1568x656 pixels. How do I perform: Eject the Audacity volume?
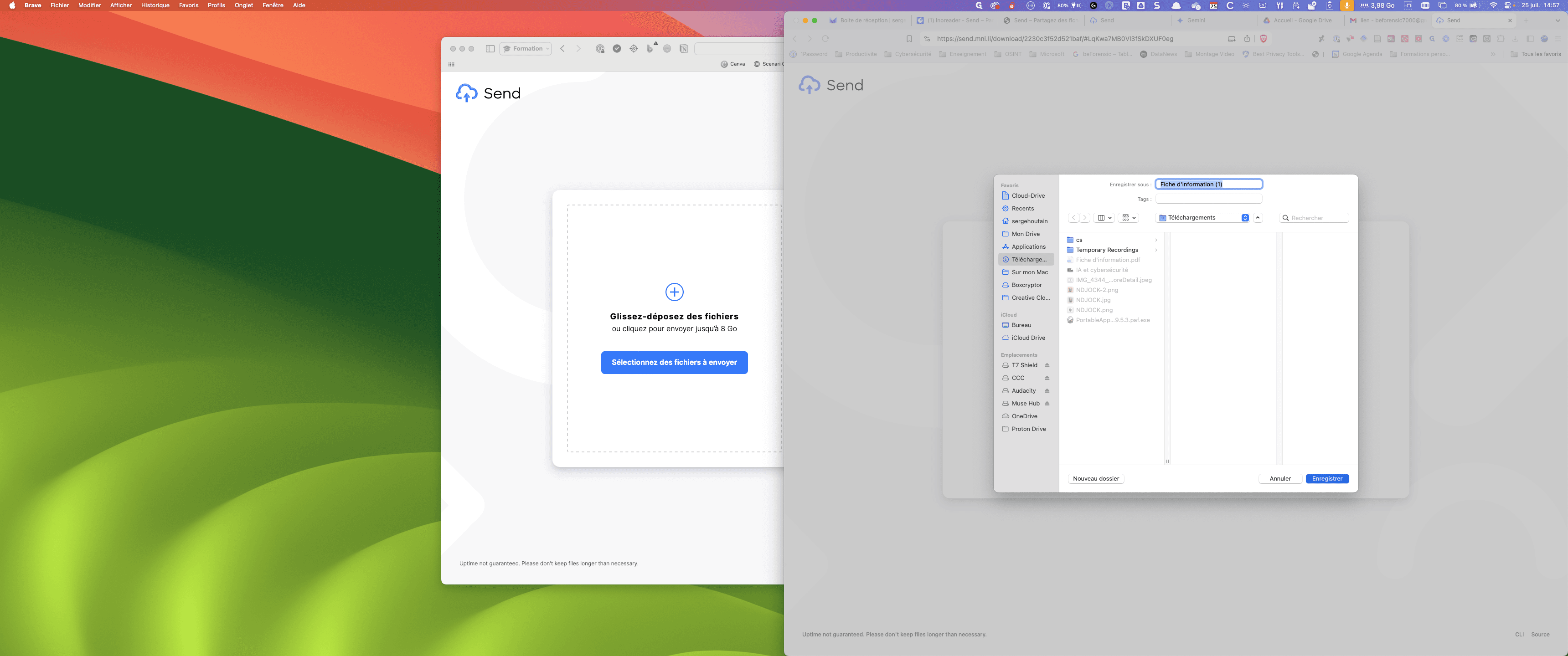(1047, 391)
